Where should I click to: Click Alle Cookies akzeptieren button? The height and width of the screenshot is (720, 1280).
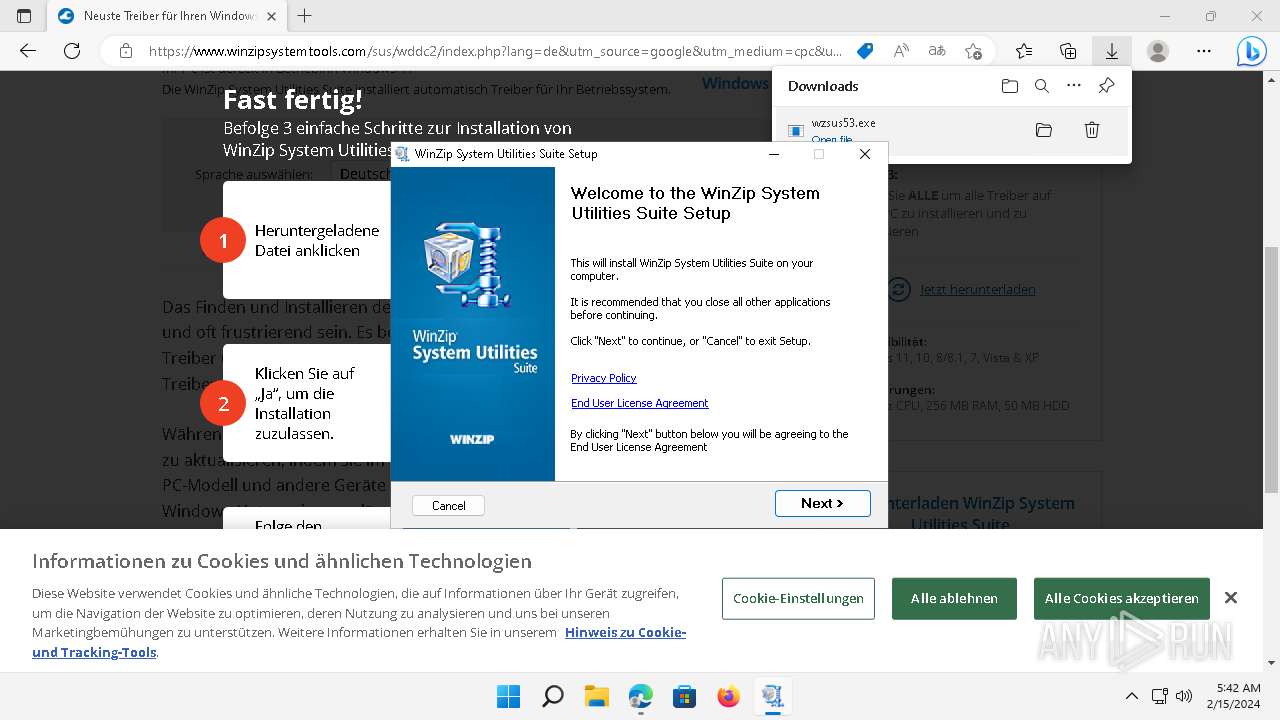click(x=1122, y=598)
